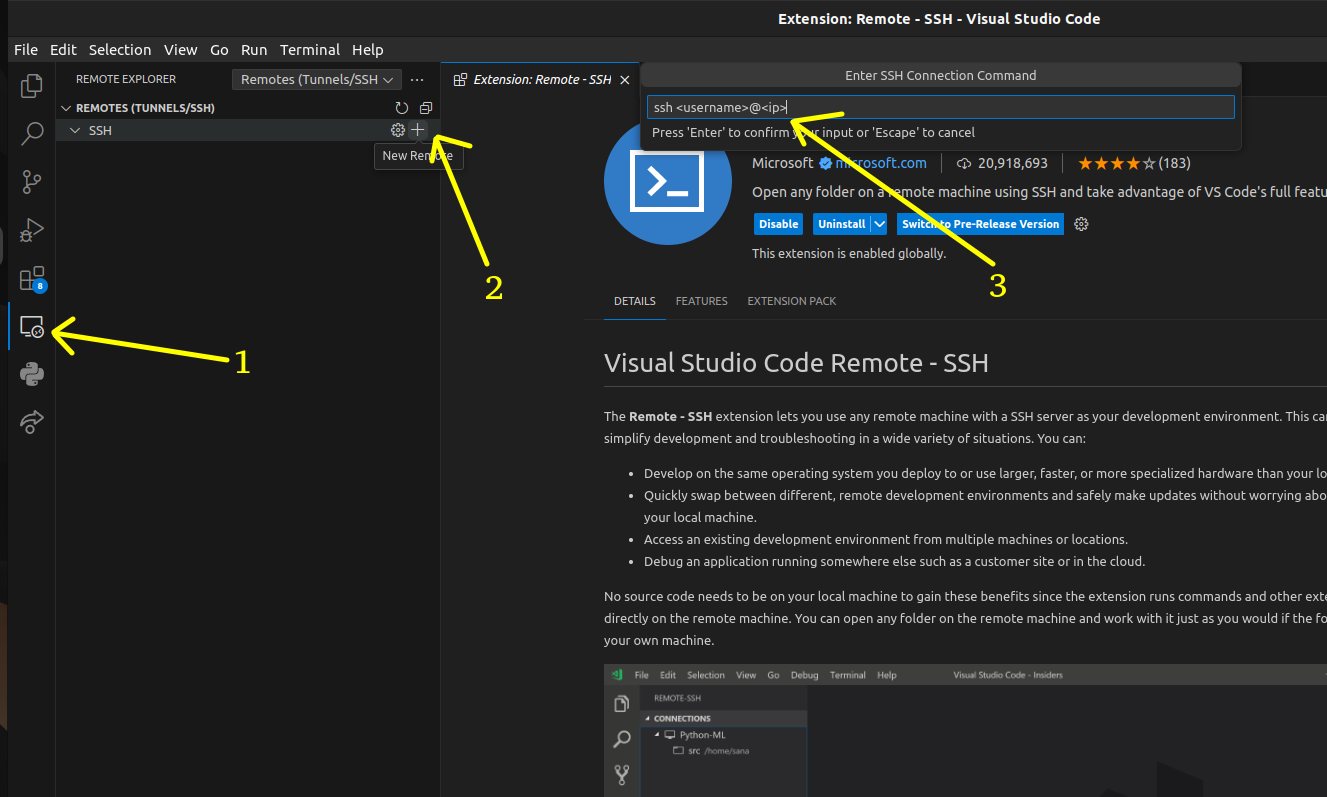Image resolution: width=1327 pixels, height=797 pixels.
Task: Click the Remote - SSH extension logo
Action: pos(667,181)
